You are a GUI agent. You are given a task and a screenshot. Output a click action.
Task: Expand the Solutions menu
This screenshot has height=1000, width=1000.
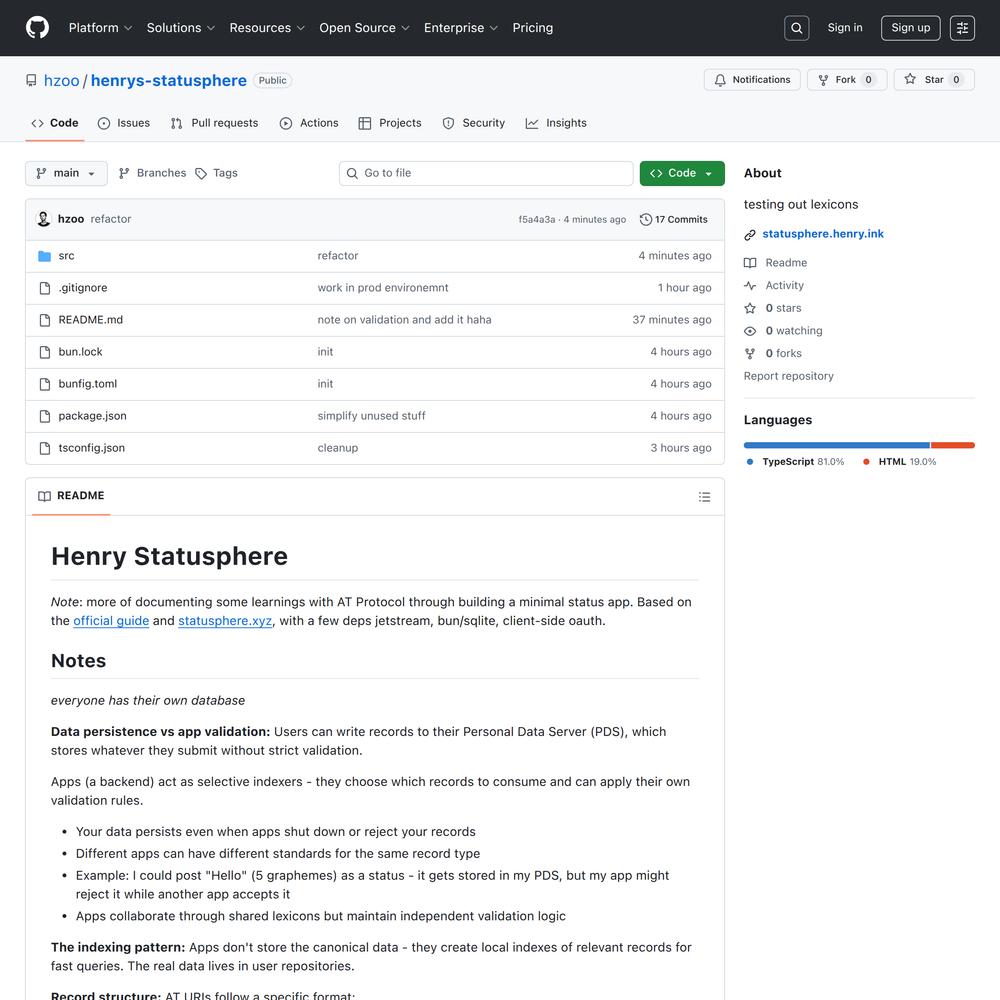coord(180,28)
